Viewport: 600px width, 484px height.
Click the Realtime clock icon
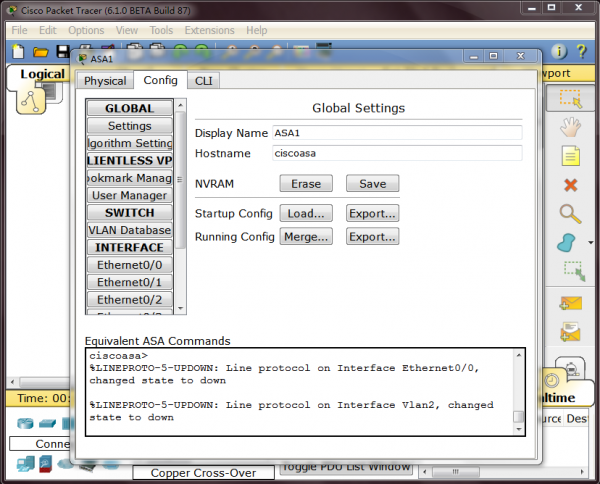tap(551, 381)
